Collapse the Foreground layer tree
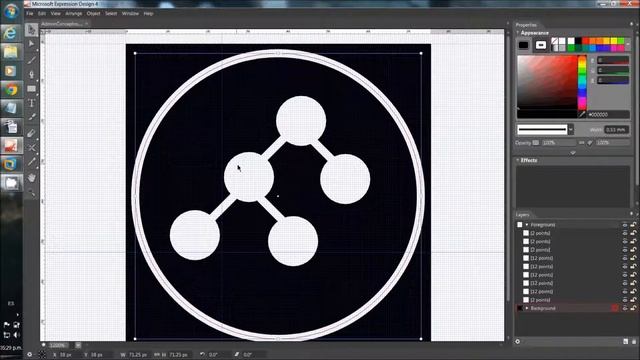 tap(527, 225)
